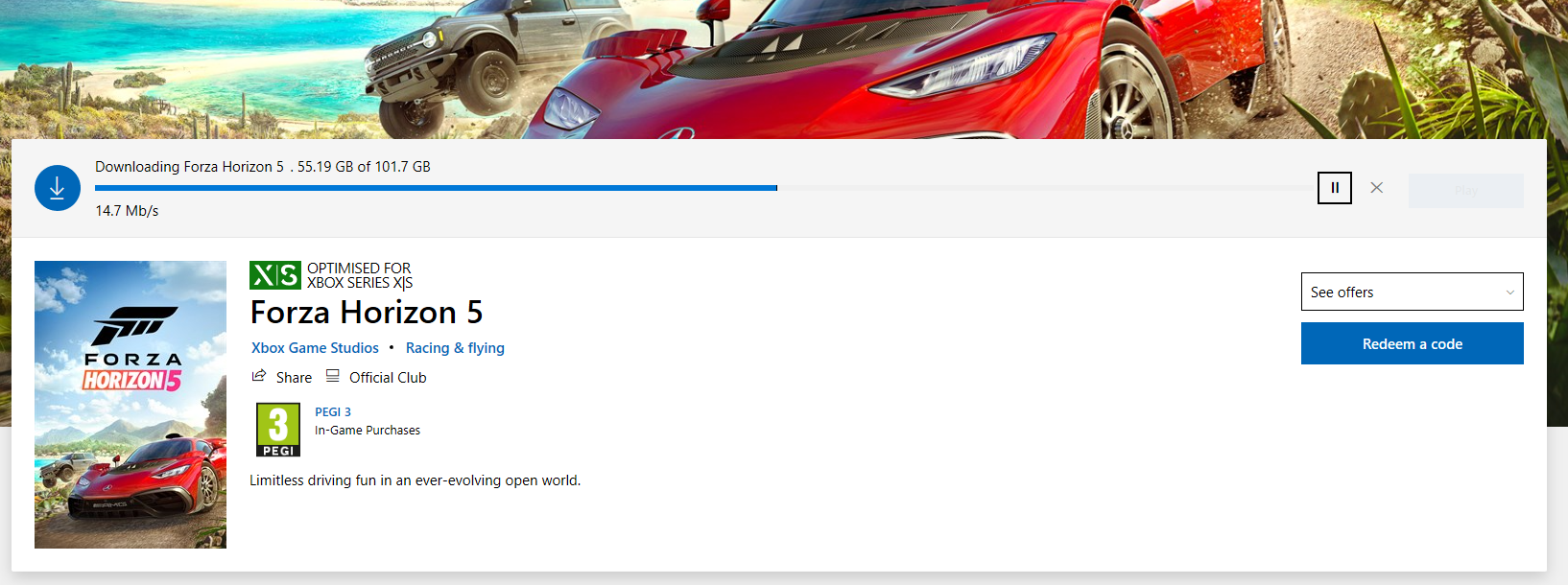1568x585 pixels.
Task: Click the OPTIMISED FOR XBOX SERIES X|S label
Action: (360, 275)
